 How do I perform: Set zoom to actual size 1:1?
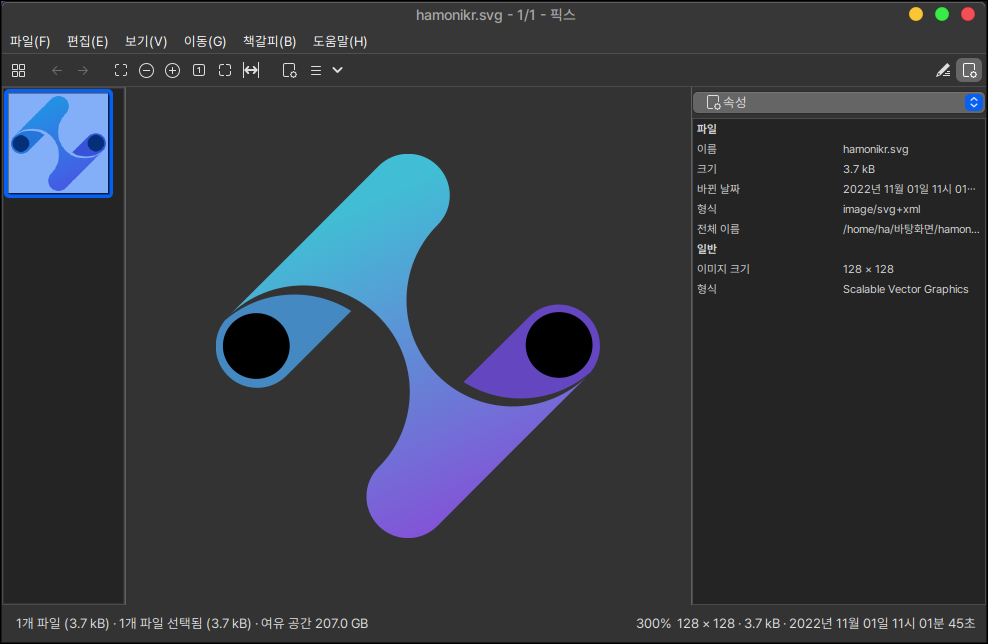point(199,70)
